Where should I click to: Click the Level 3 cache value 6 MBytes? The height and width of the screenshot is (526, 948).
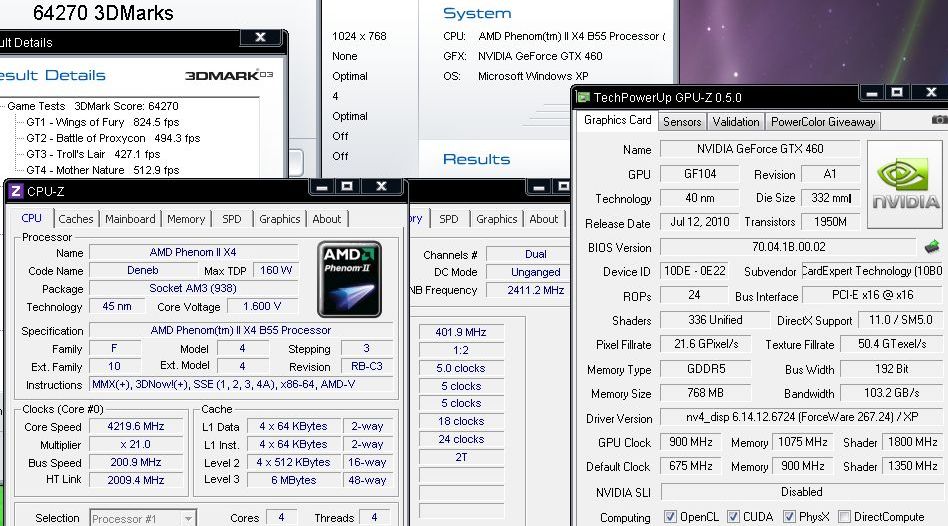coord(293,480)
